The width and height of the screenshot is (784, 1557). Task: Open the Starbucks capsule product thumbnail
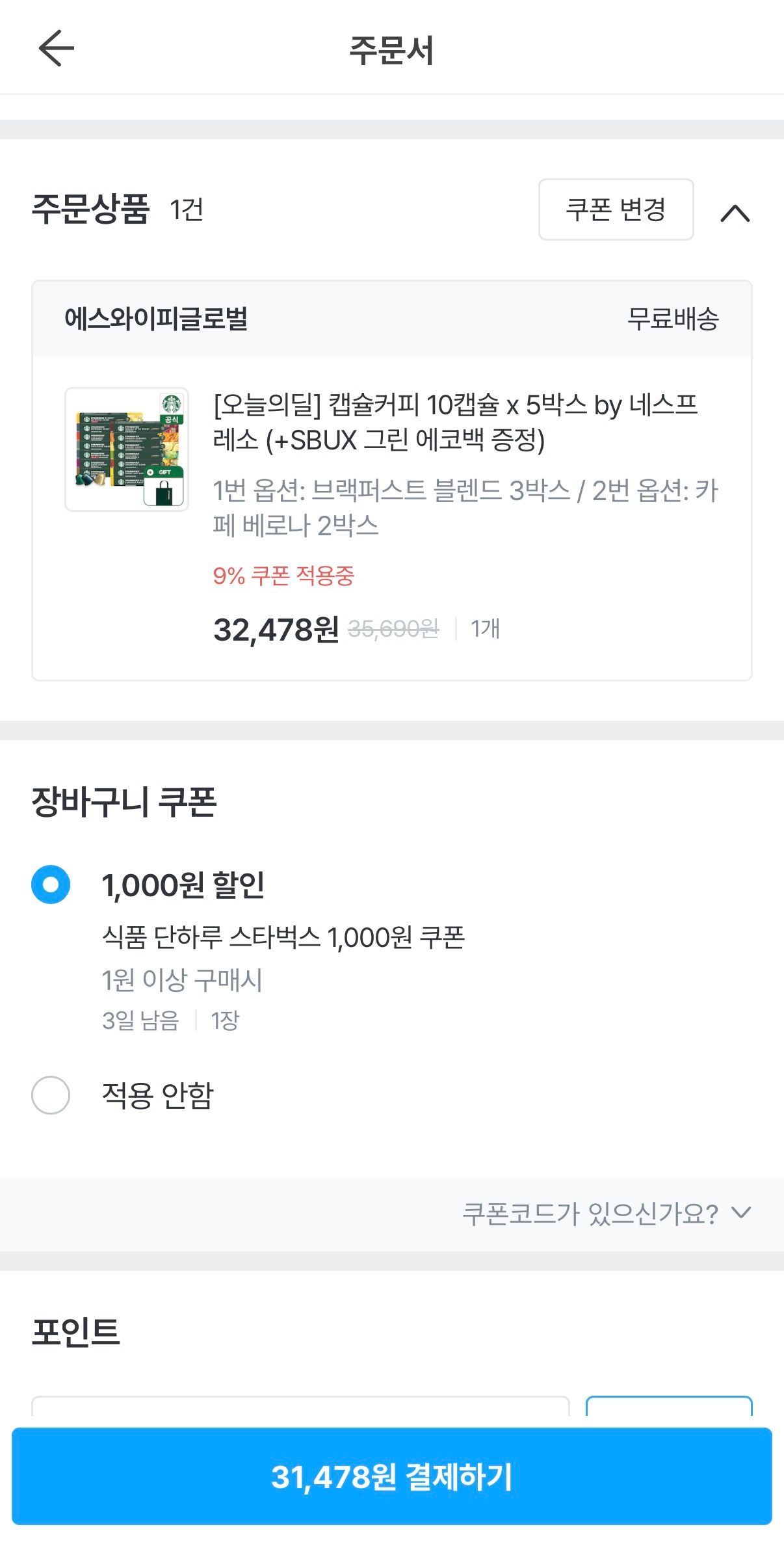(x=127, y=449)
